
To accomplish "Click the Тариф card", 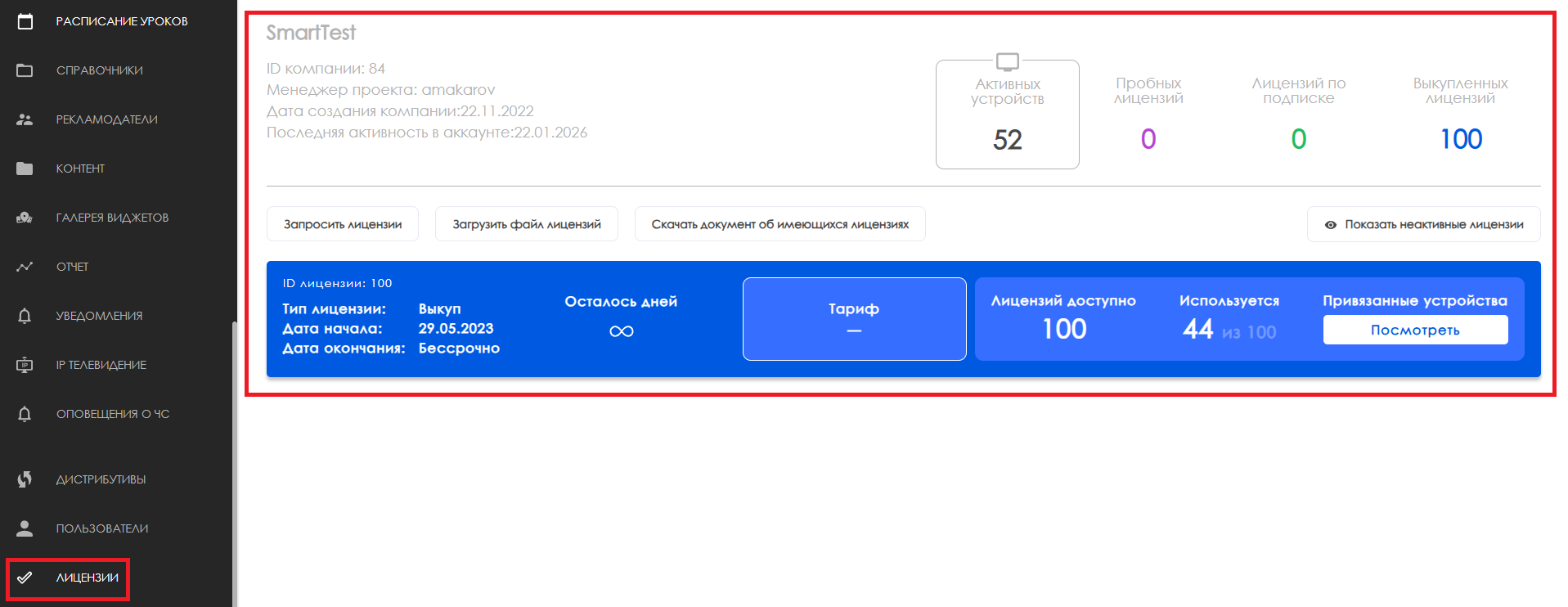I will coord(855,319).
